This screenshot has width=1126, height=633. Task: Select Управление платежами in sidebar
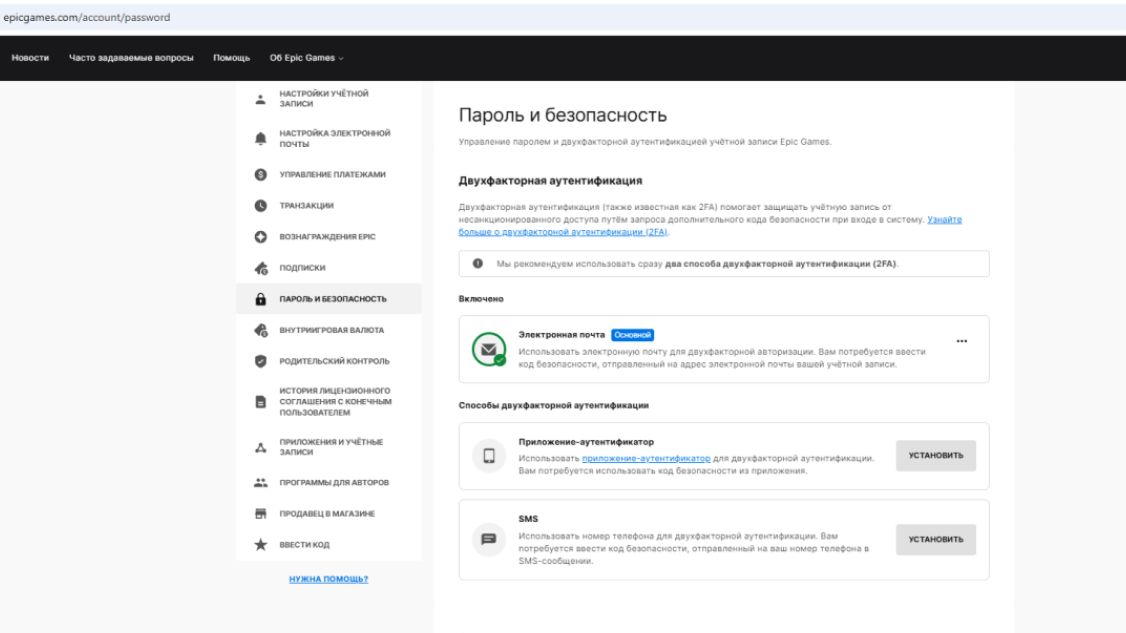tap(329, 175)
